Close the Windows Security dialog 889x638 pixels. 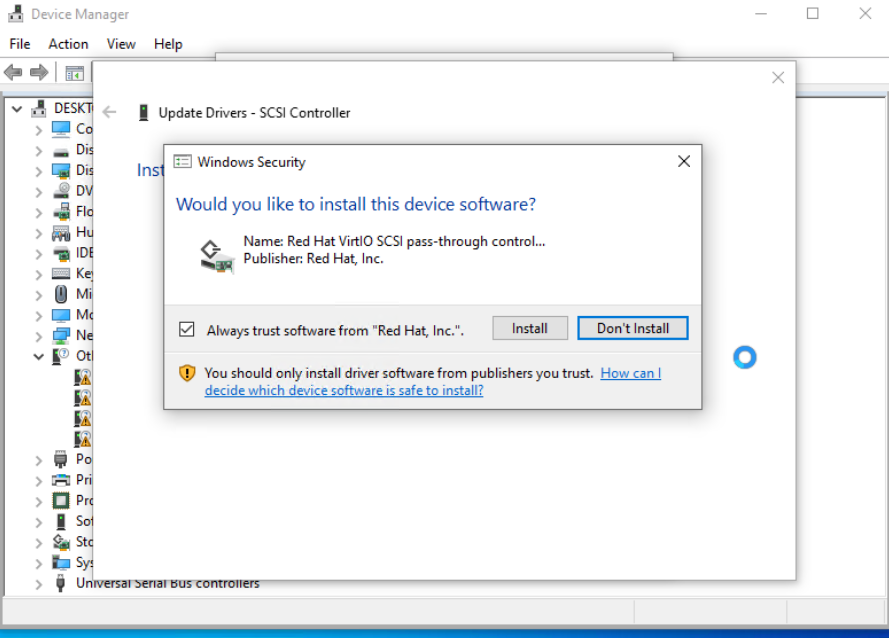(684, 162)
